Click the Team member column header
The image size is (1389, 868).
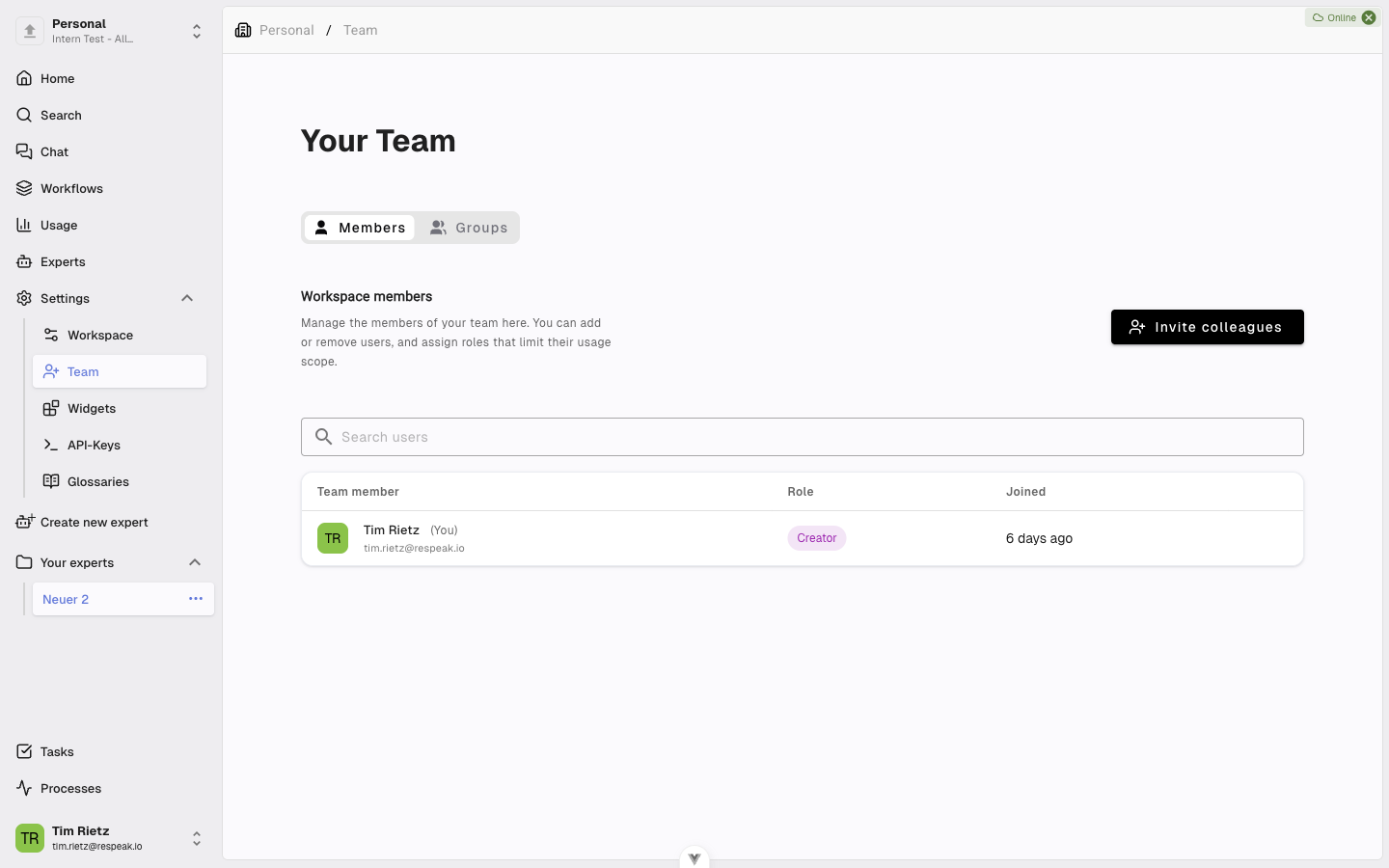(x=358, y=492)
